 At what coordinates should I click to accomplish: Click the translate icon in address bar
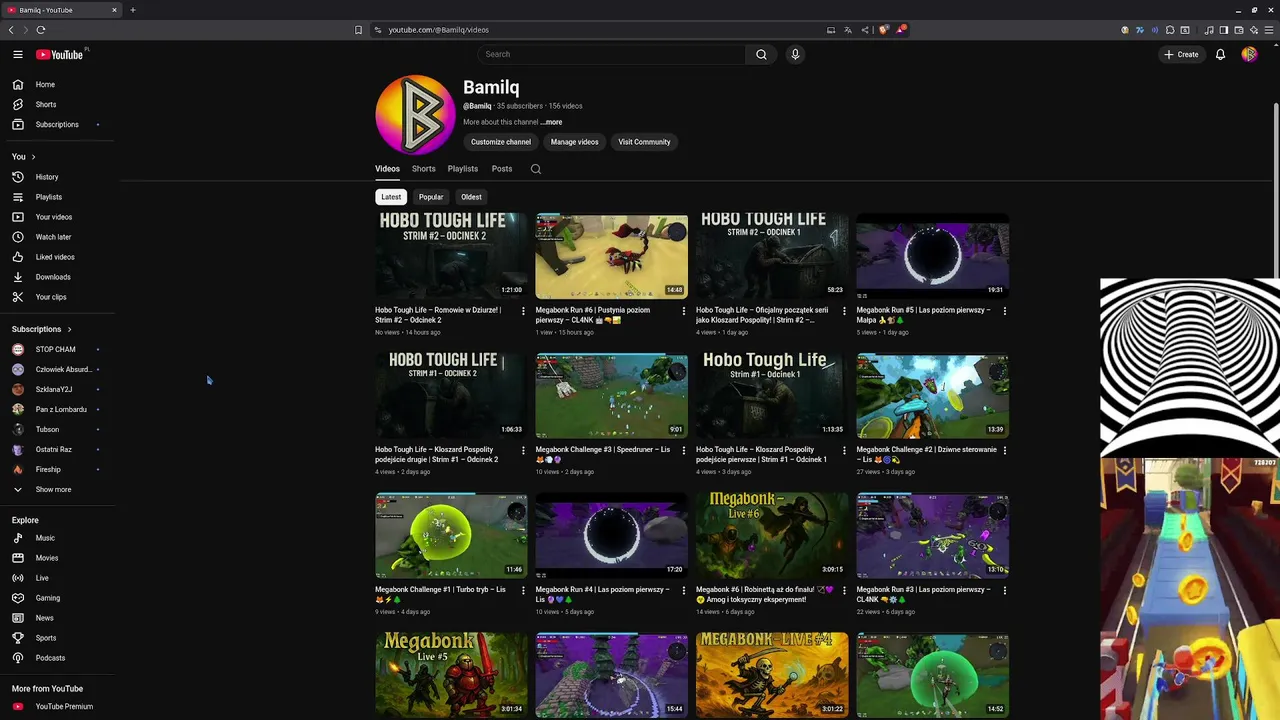point(848,30)
